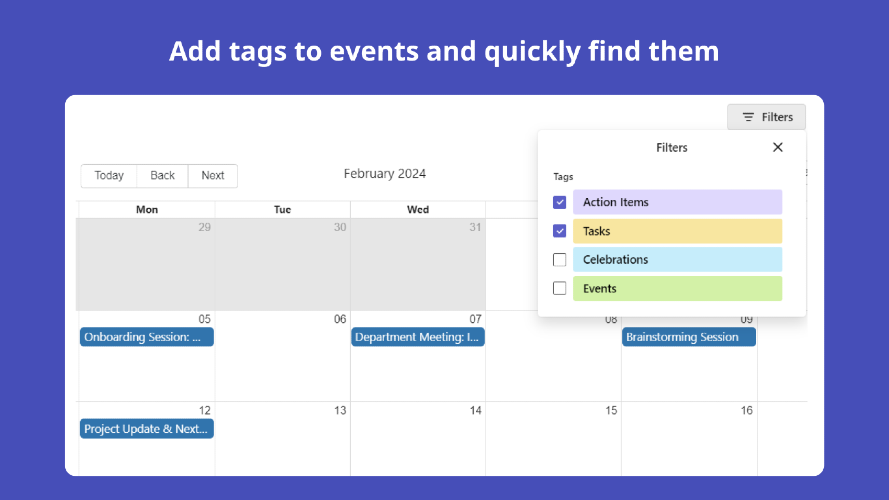Select February 13 date cell

pyautogui.click(x=282, y=439)
